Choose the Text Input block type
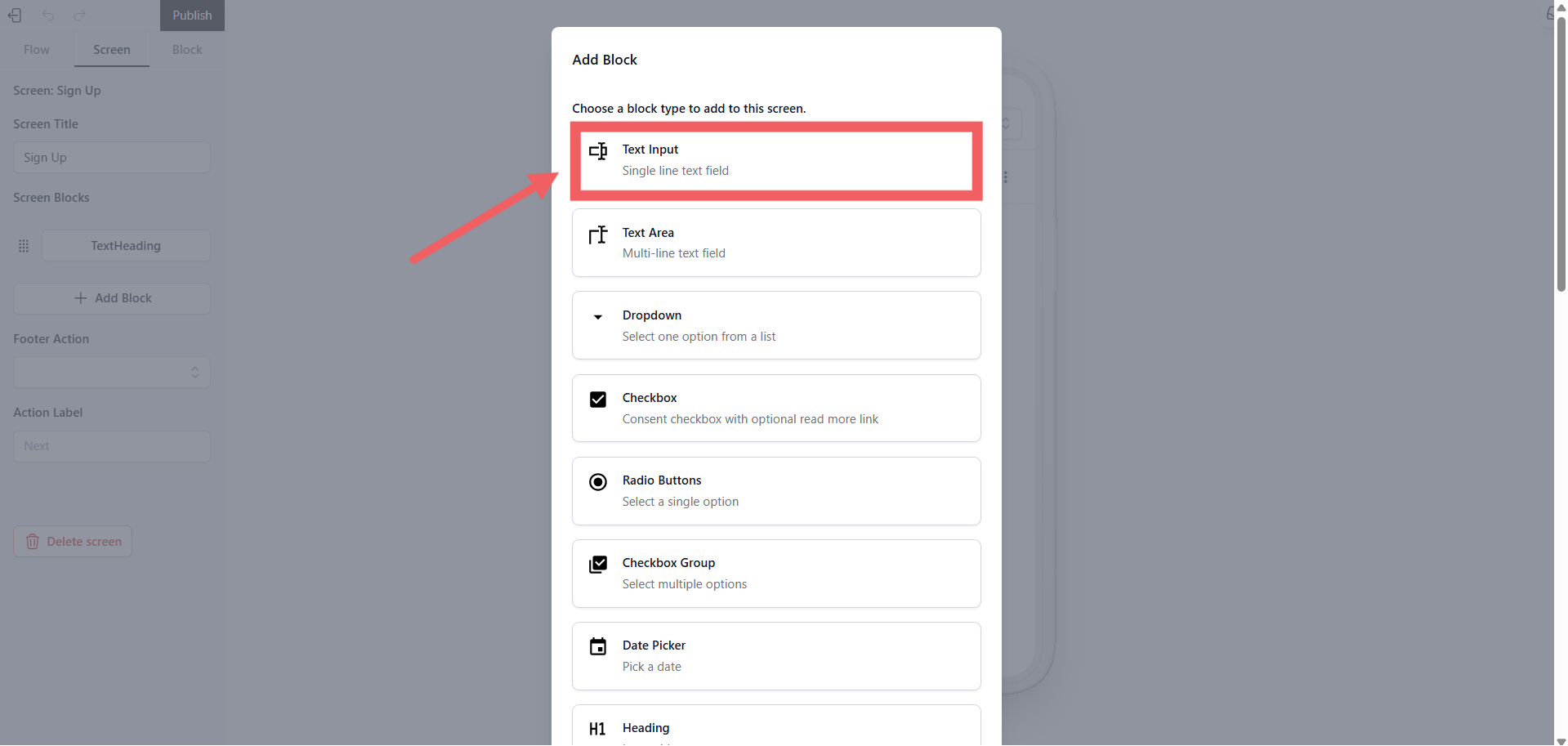1568x746 pixels. tap(776, 160)
